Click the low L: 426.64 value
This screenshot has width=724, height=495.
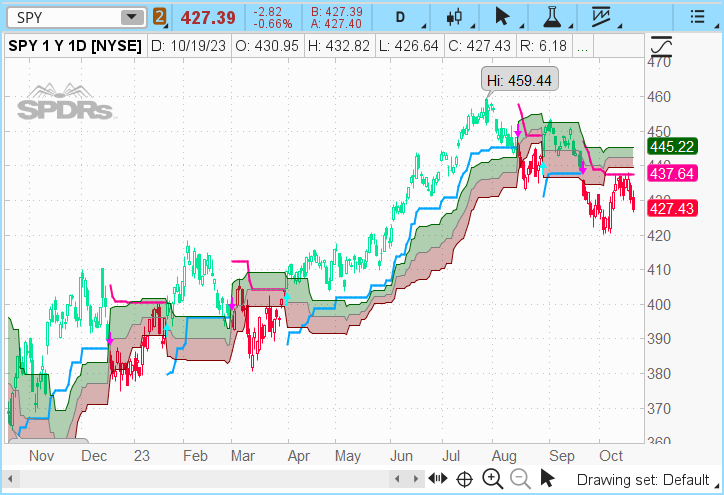point(409,46)
